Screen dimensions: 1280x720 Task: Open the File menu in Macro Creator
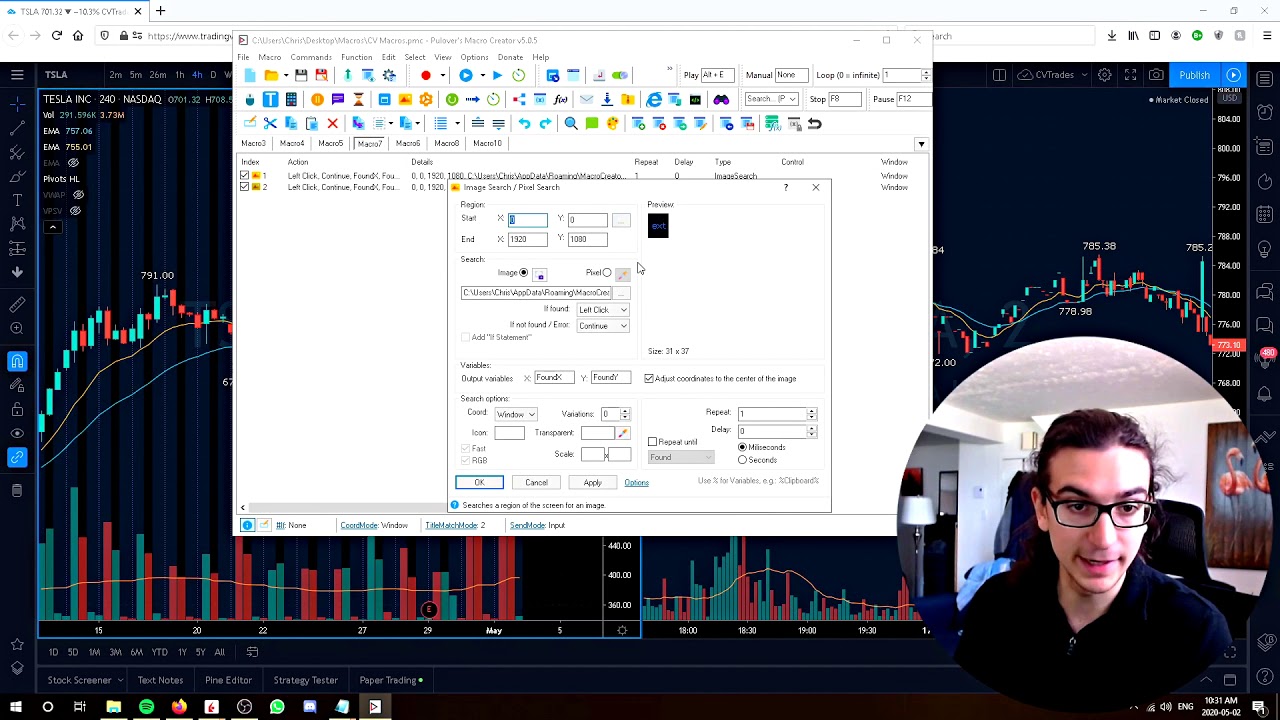point(243,57)
